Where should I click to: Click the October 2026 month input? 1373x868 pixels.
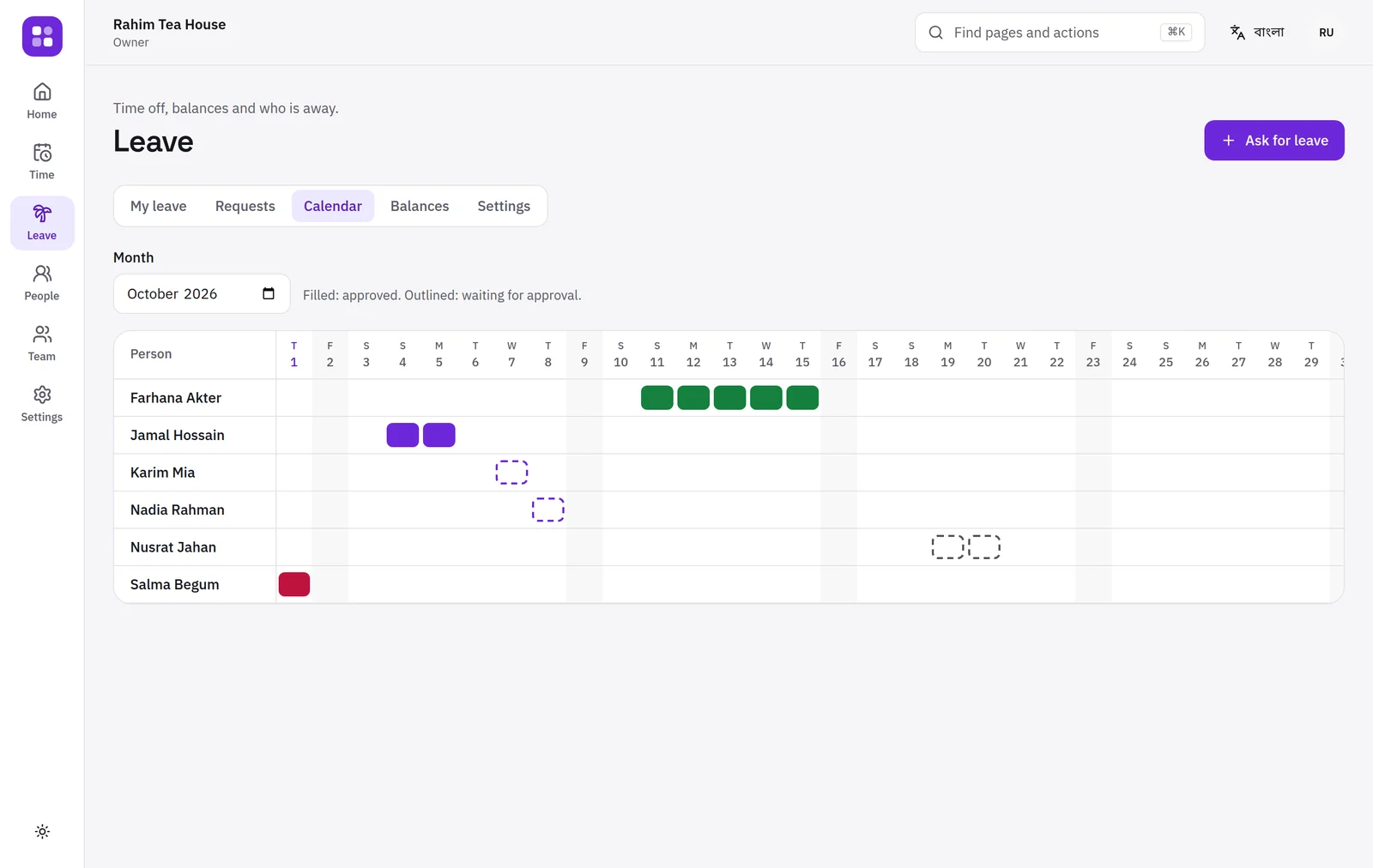tap(202, 293)
